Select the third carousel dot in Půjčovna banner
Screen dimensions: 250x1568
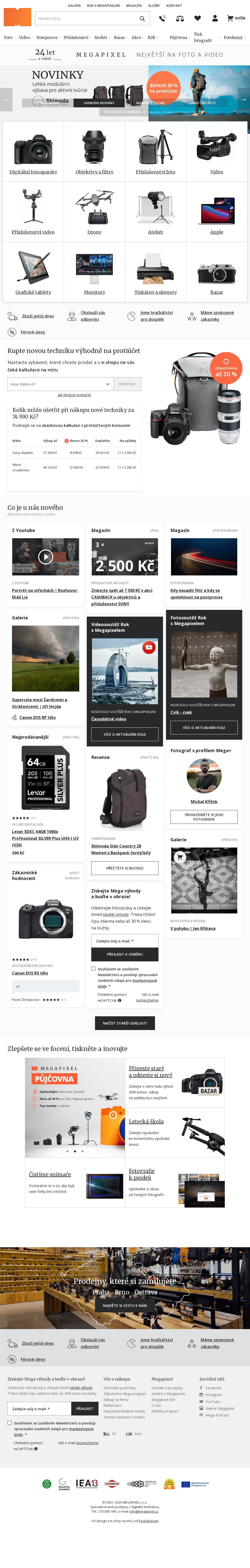coord(82,1151)
